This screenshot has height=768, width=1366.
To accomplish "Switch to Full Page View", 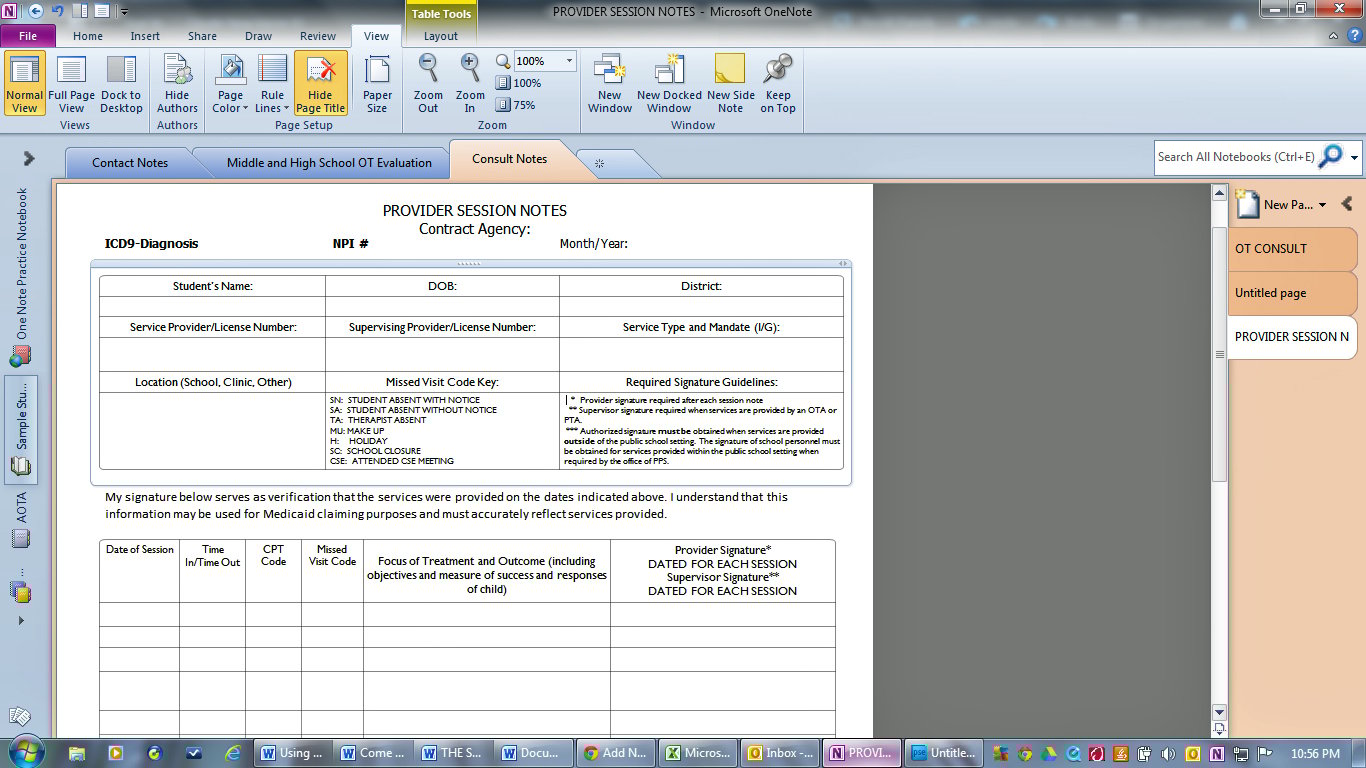I will (72, 84).
